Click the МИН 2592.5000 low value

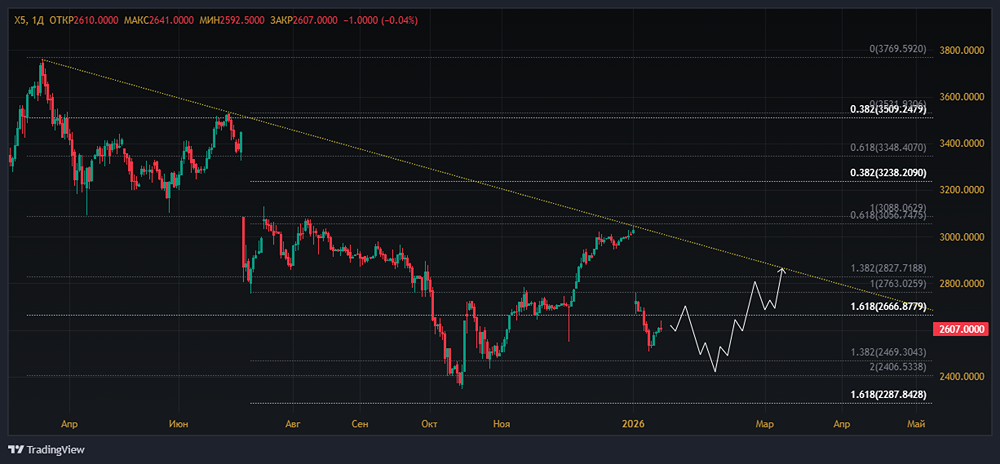tap(233, 20)
